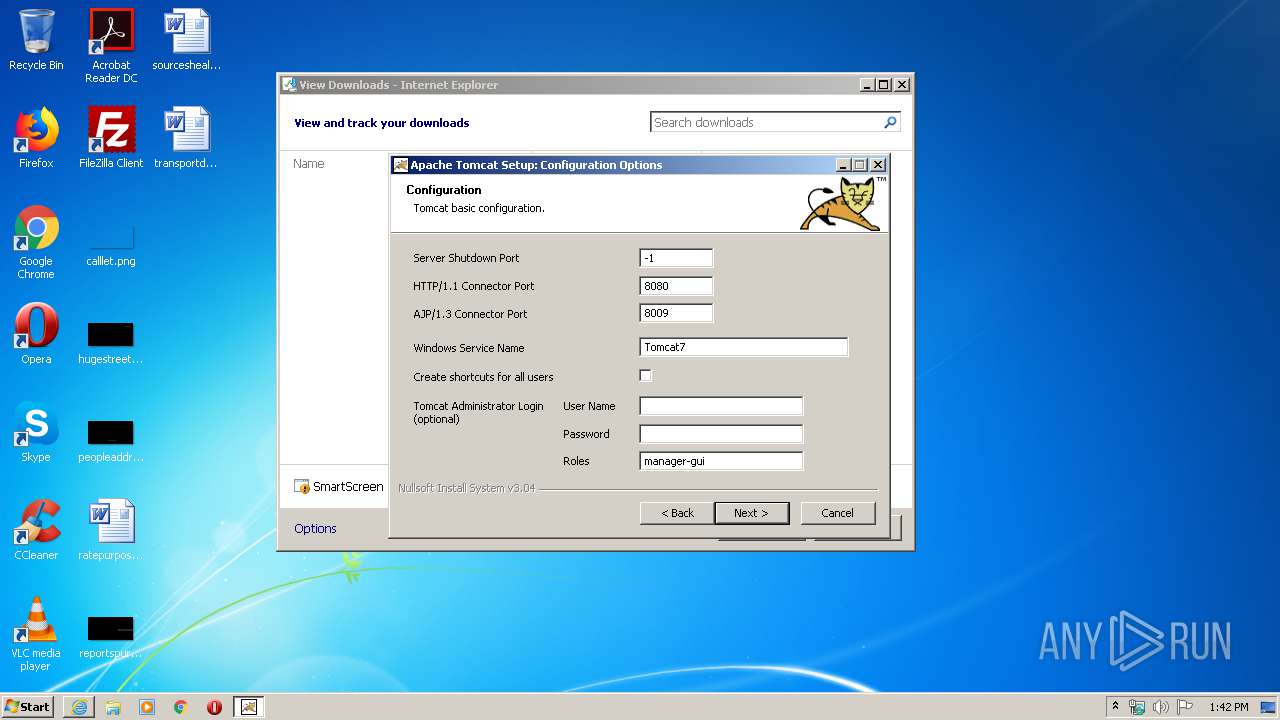Launch CCleaner desktop shortcut
This screenshot has height=720, width=1280.
tap(36, 530)
